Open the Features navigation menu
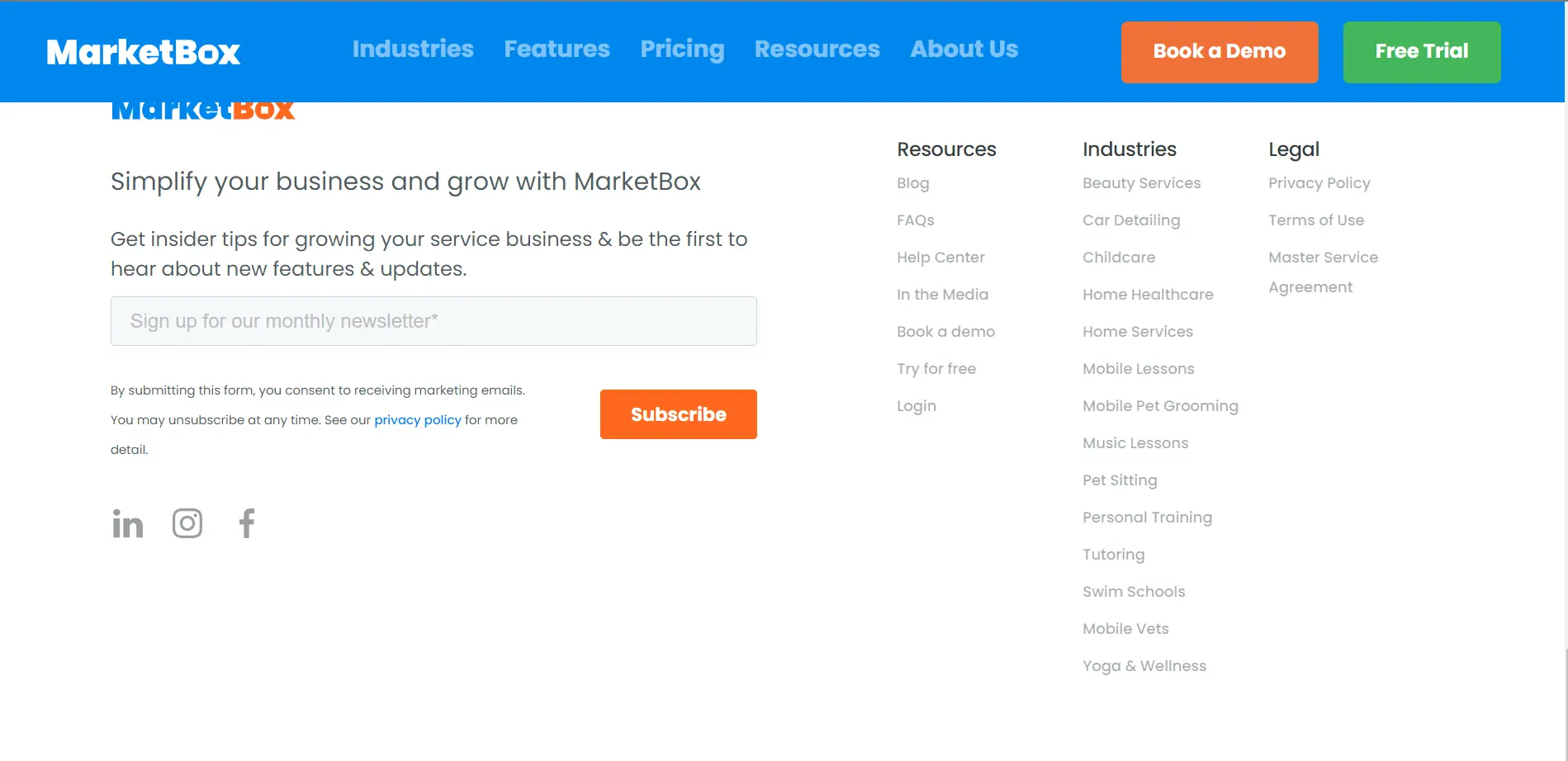The image size is (1568, 761). (x=557, y=50)
